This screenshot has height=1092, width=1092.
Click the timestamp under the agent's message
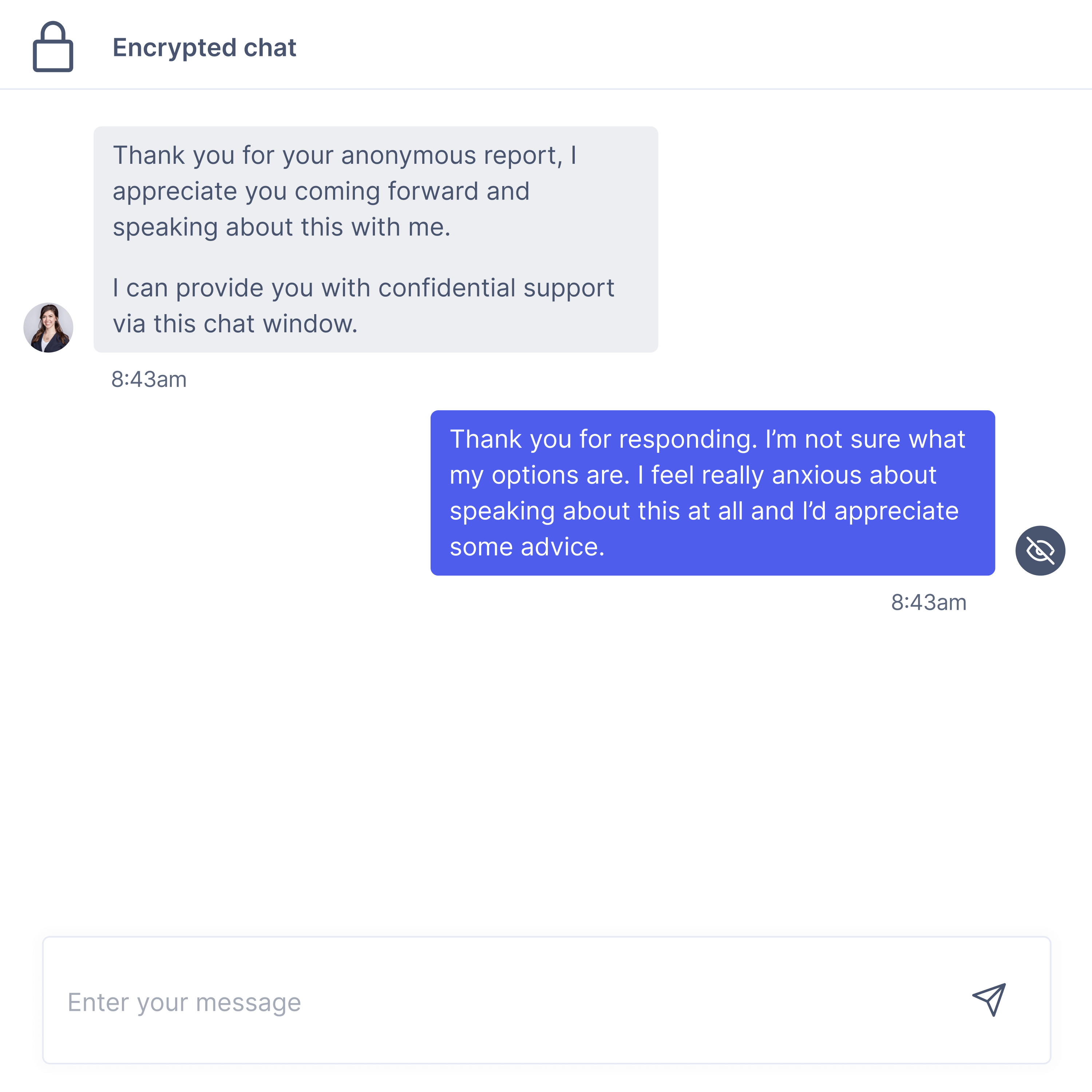tap(149, 379)
